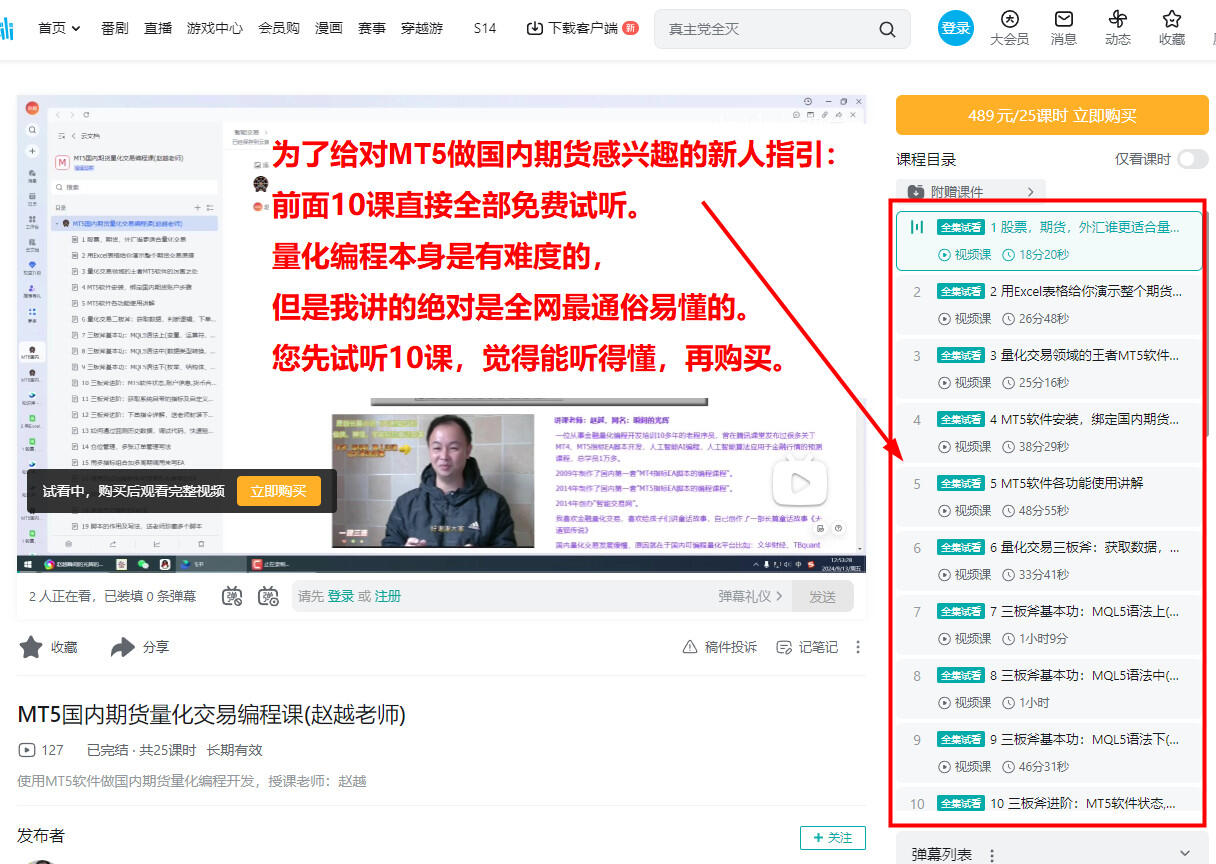Click the 全集试看 badge on lesson 9
The image size is (1216, 864).
pos(961,739)
